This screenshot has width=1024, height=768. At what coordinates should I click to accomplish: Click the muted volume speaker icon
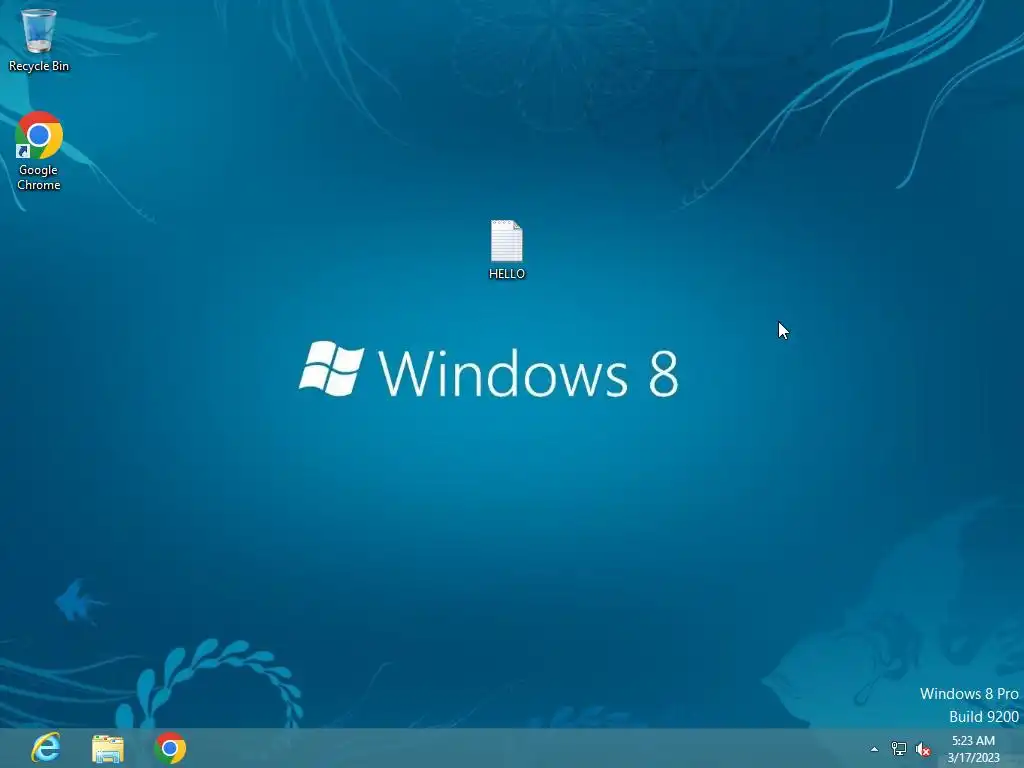click(x=923, y=749)
